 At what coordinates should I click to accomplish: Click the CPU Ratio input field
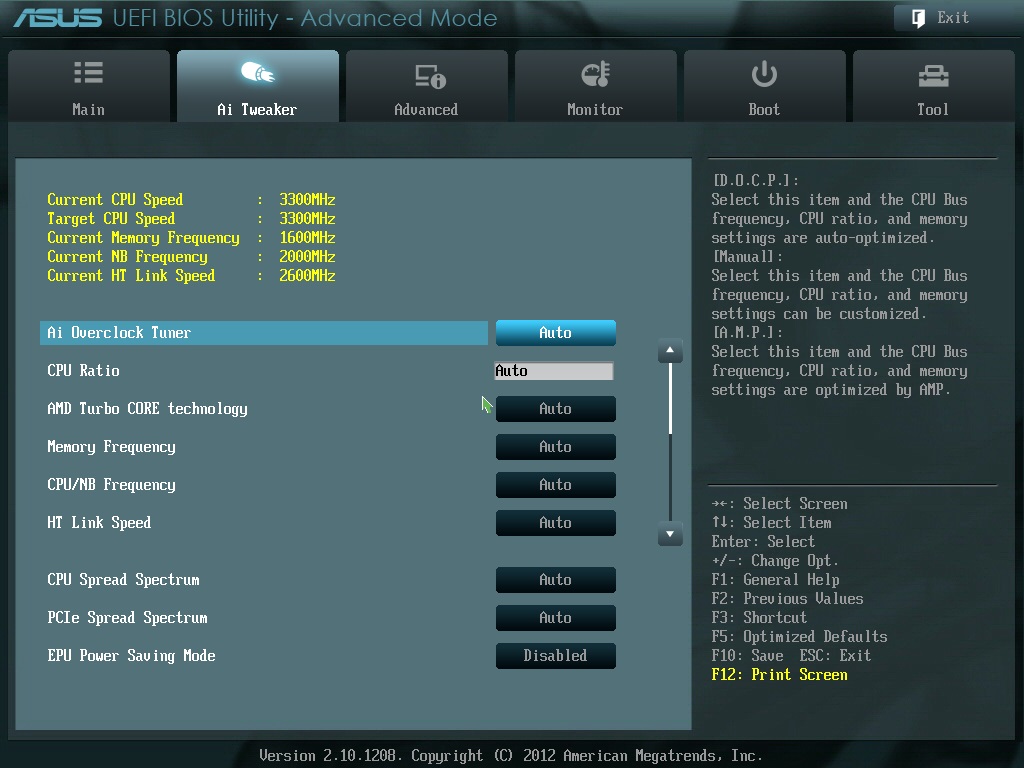pyautogui.click(x=554, y=371)
